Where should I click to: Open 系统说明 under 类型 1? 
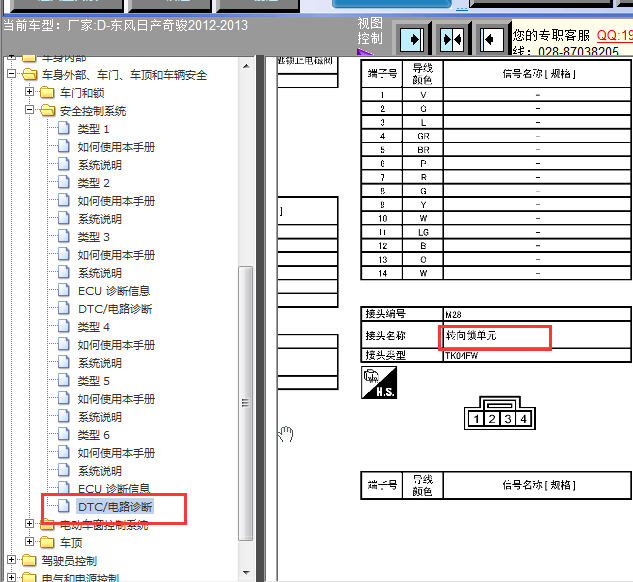pyautogui.click(x=100, y=165)
